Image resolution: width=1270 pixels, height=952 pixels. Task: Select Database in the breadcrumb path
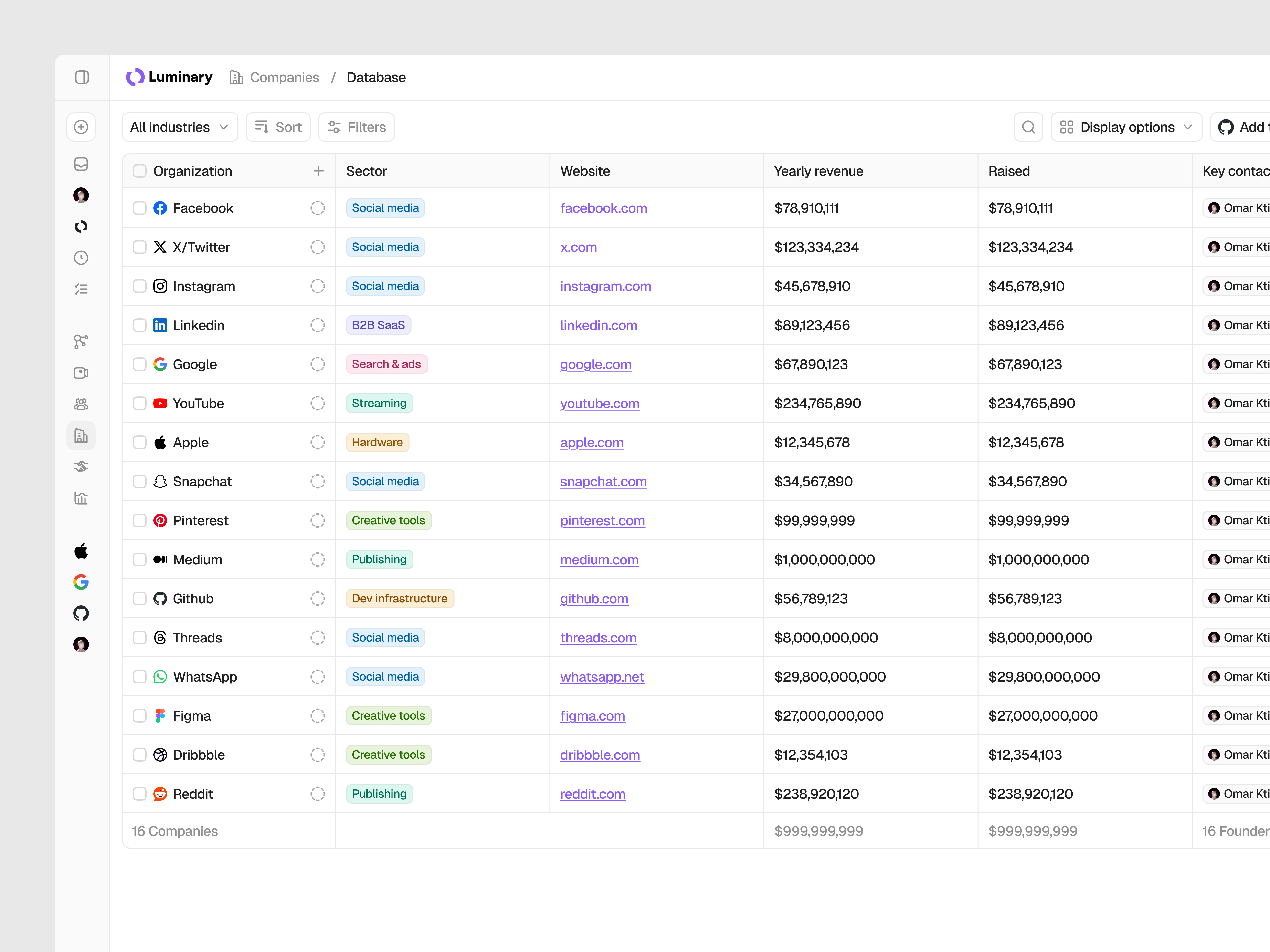pyautogui.click(x=376, y=77)
